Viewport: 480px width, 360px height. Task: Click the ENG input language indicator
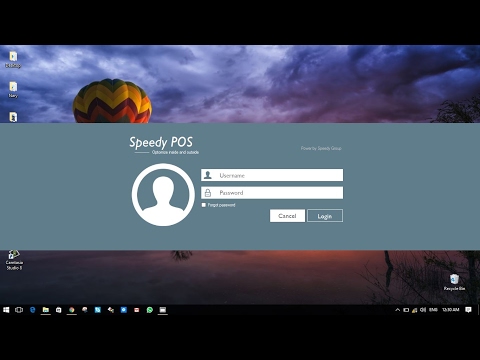point(433,310)
